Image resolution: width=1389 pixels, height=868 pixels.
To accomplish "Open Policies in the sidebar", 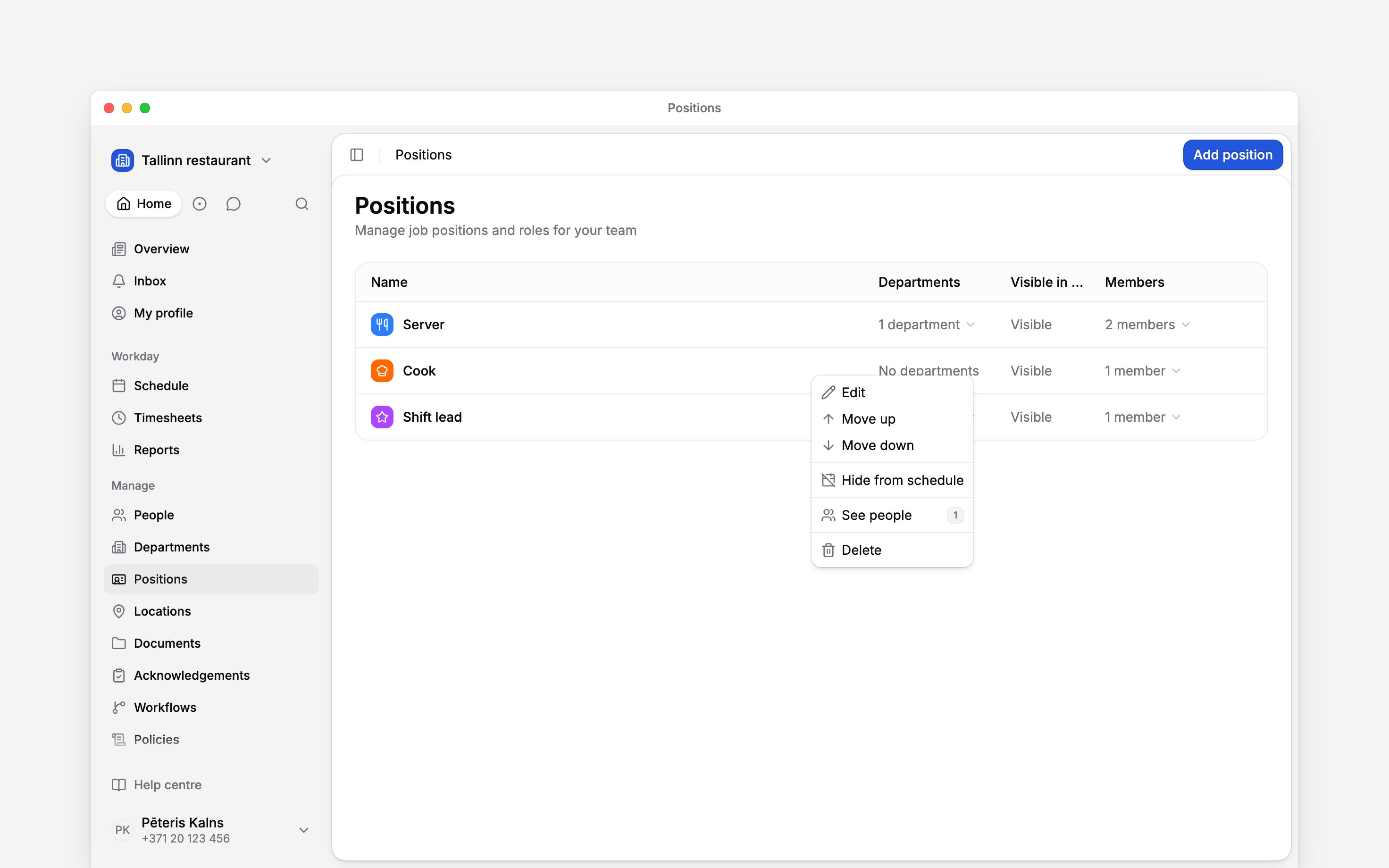I will click(211, 739).
